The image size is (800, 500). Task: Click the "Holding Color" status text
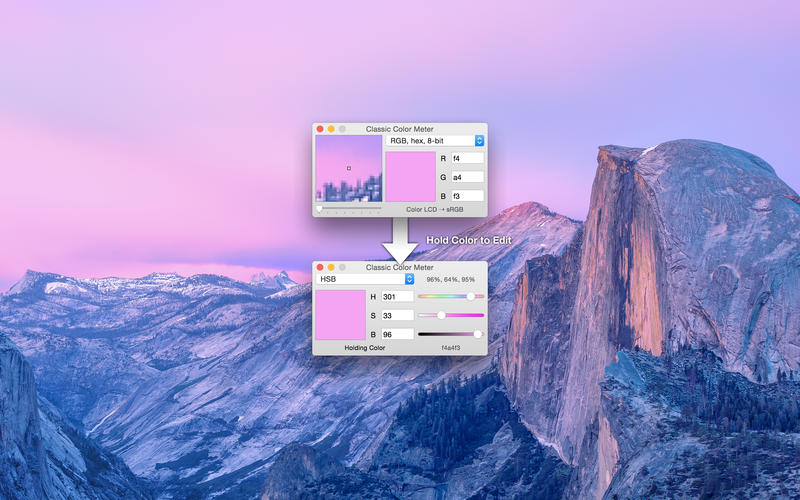(365, 348)
